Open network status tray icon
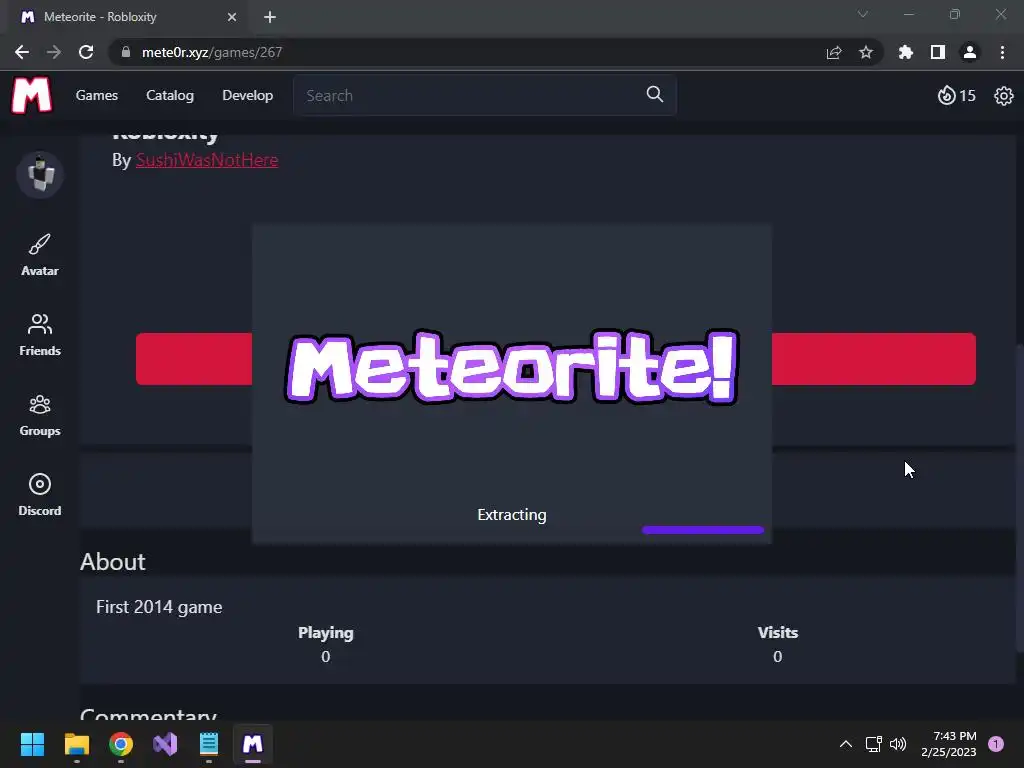Screen dimensions: 1024x768 click(873, 744)
